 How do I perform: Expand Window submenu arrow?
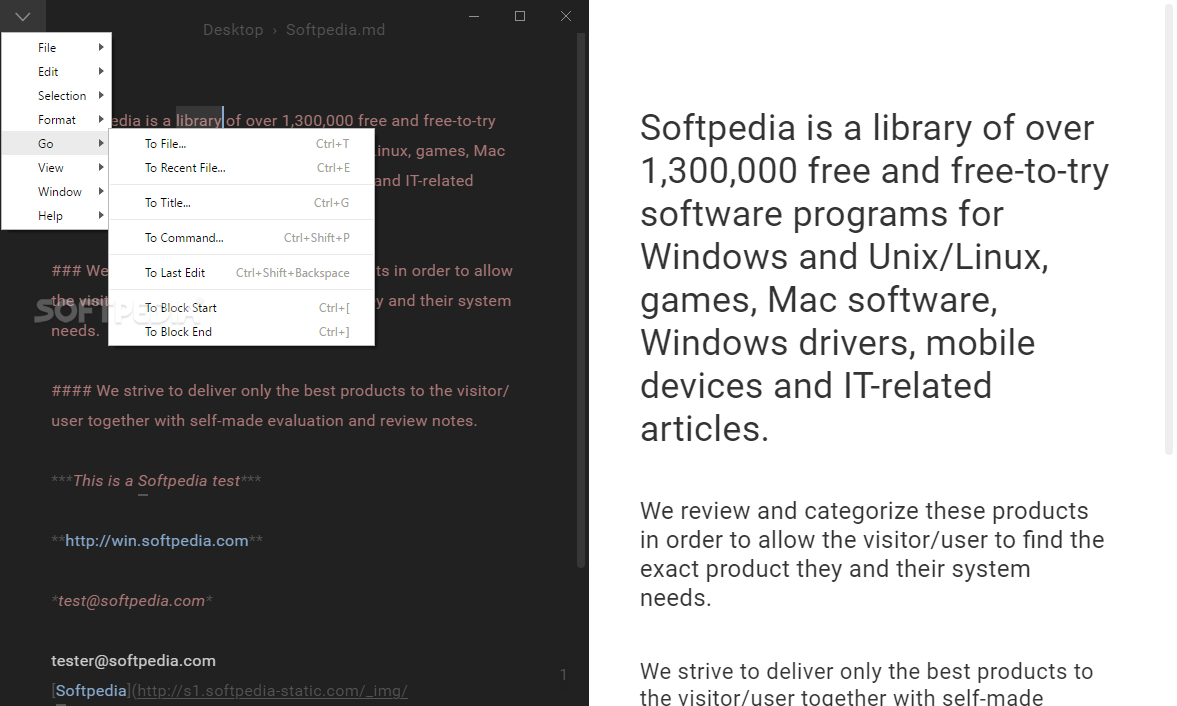101,191
